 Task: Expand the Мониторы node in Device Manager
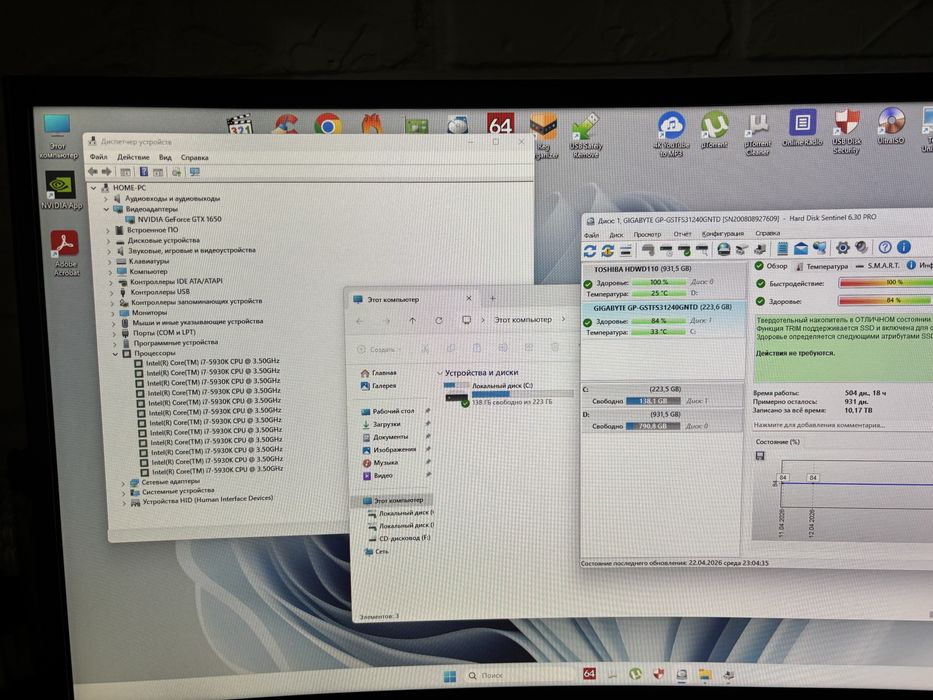point(112,312)
